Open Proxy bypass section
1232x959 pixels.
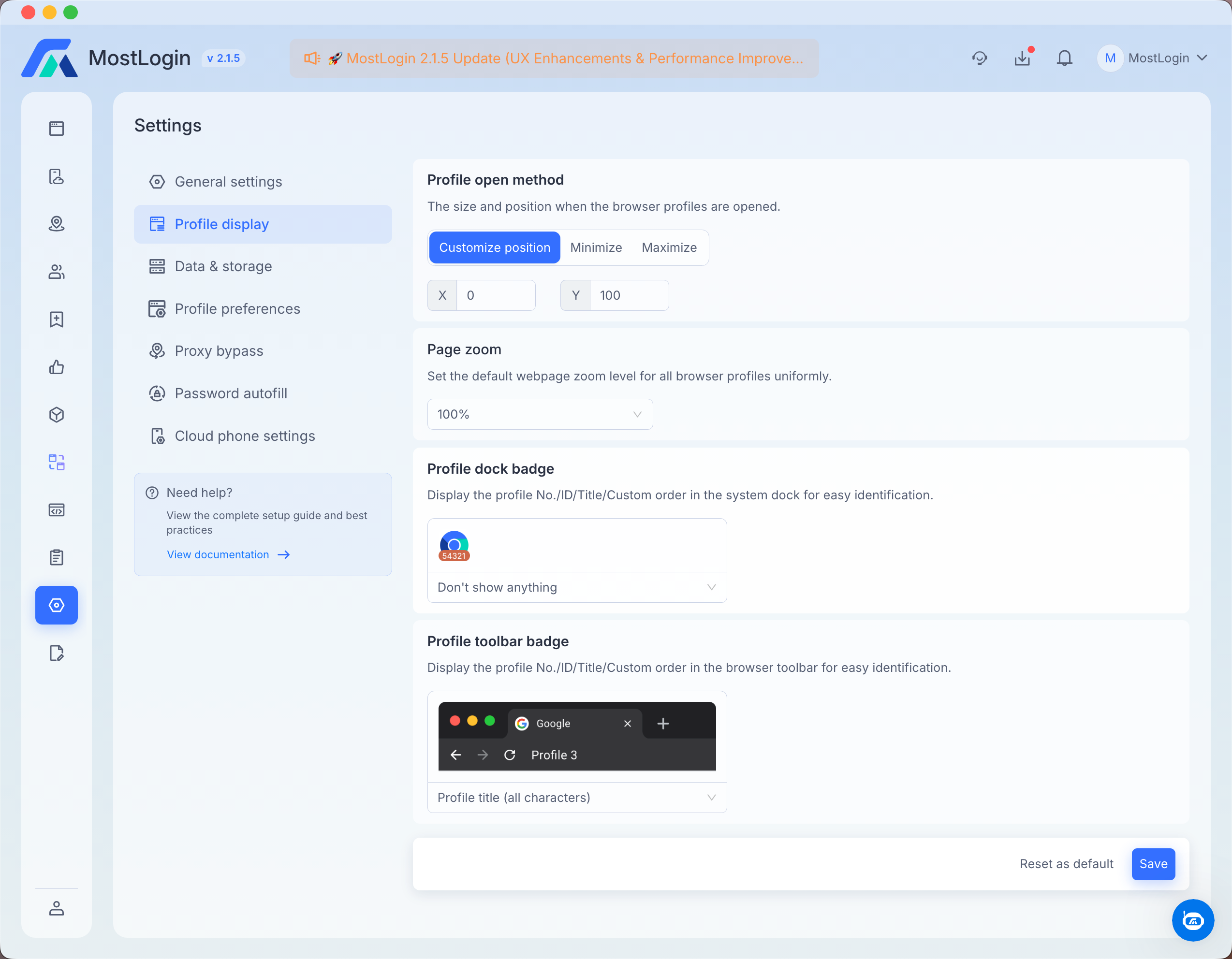click(x=263, y=351)
